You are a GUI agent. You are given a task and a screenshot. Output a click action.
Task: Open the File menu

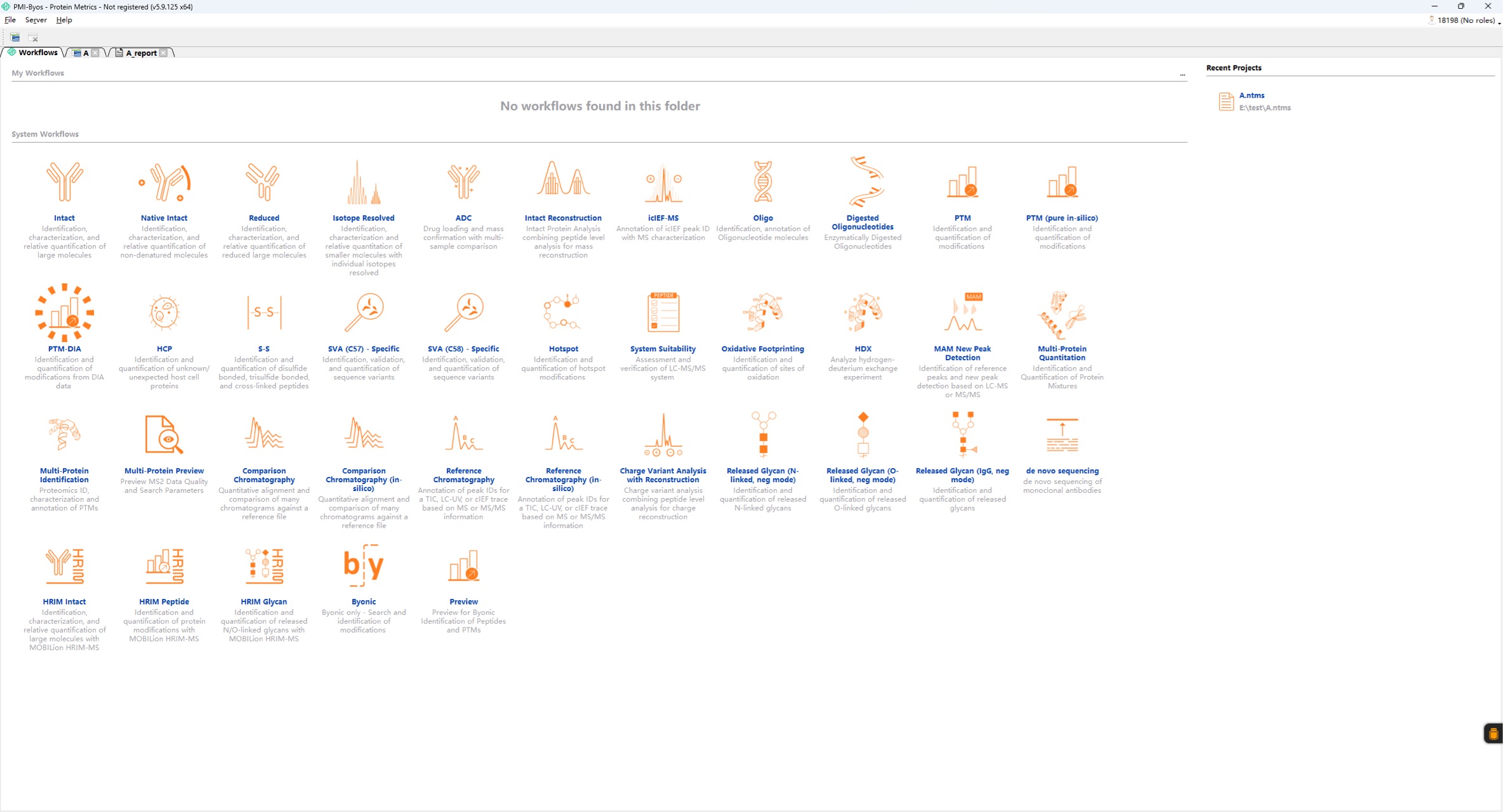pyautogui.click(x=10, y=20)
